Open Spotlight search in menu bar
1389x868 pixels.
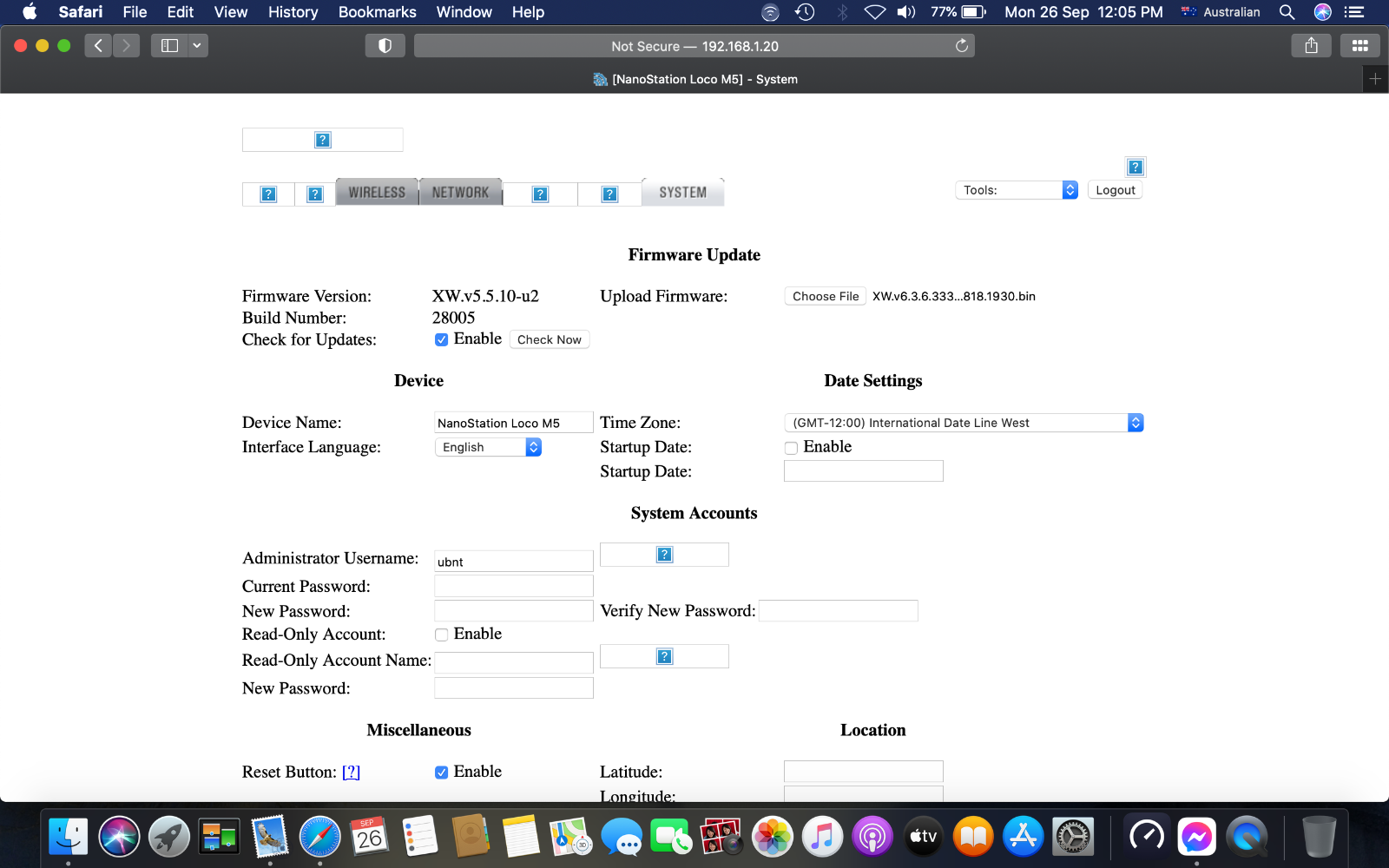pyautogui.click(x=1287, y=12)
